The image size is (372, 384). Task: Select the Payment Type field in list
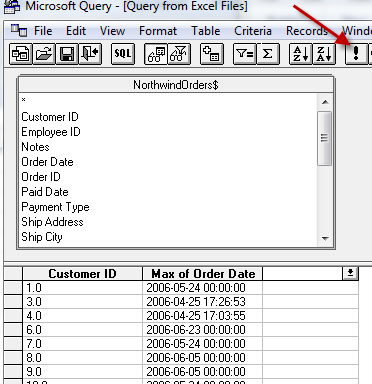click(55, 207)
